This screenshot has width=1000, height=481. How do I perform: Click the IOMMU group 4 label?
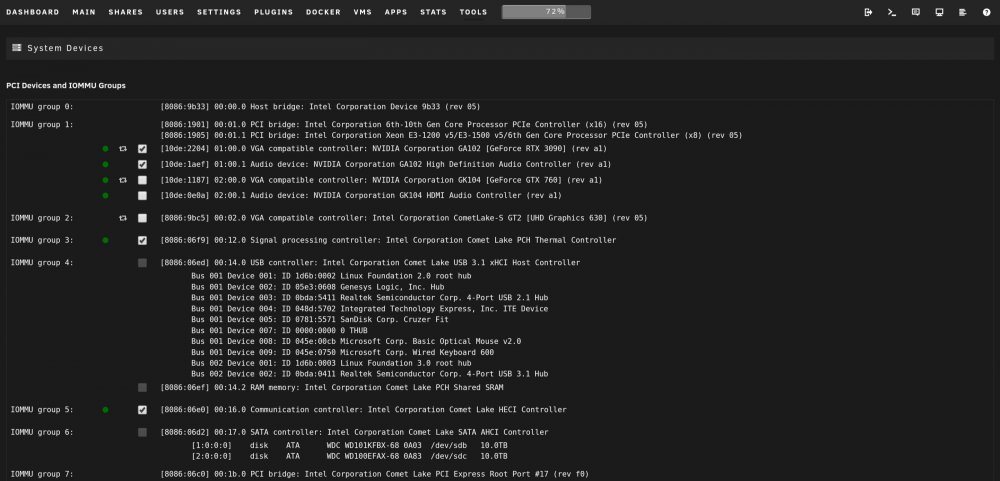coord(42,263)
